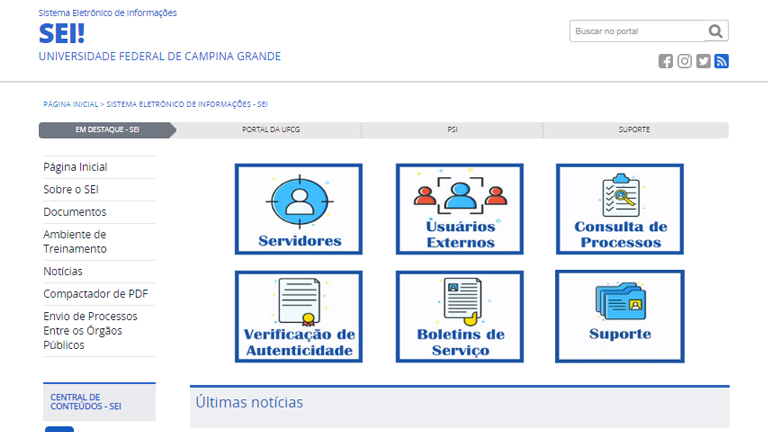Click the Sistema Eletrônico de Informações - SEI breadcrumb
This screenshot has height=432, width=768.
pos(187,104)
